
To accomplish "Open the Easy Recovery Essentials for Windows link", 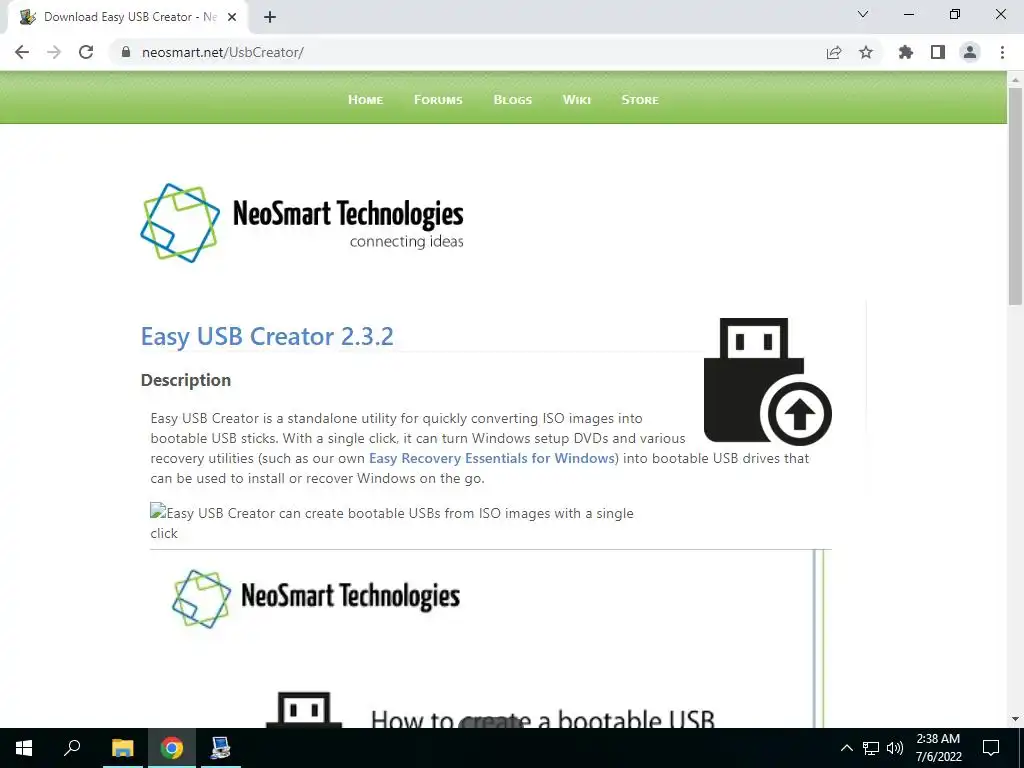I will click(x=492, y=458).
